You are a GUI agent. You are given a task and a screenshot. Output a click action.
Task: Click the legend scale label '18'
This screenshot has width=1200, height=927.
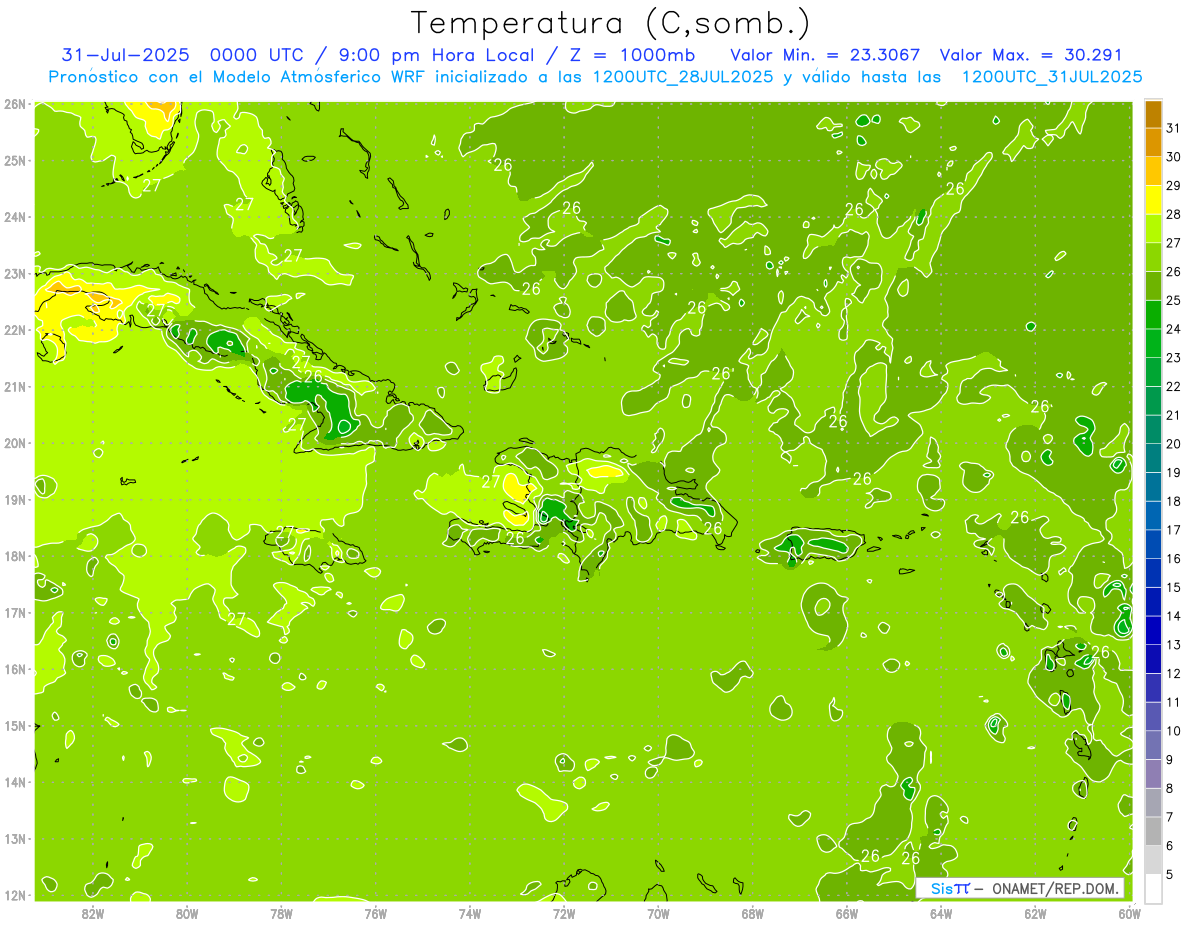1173,501
